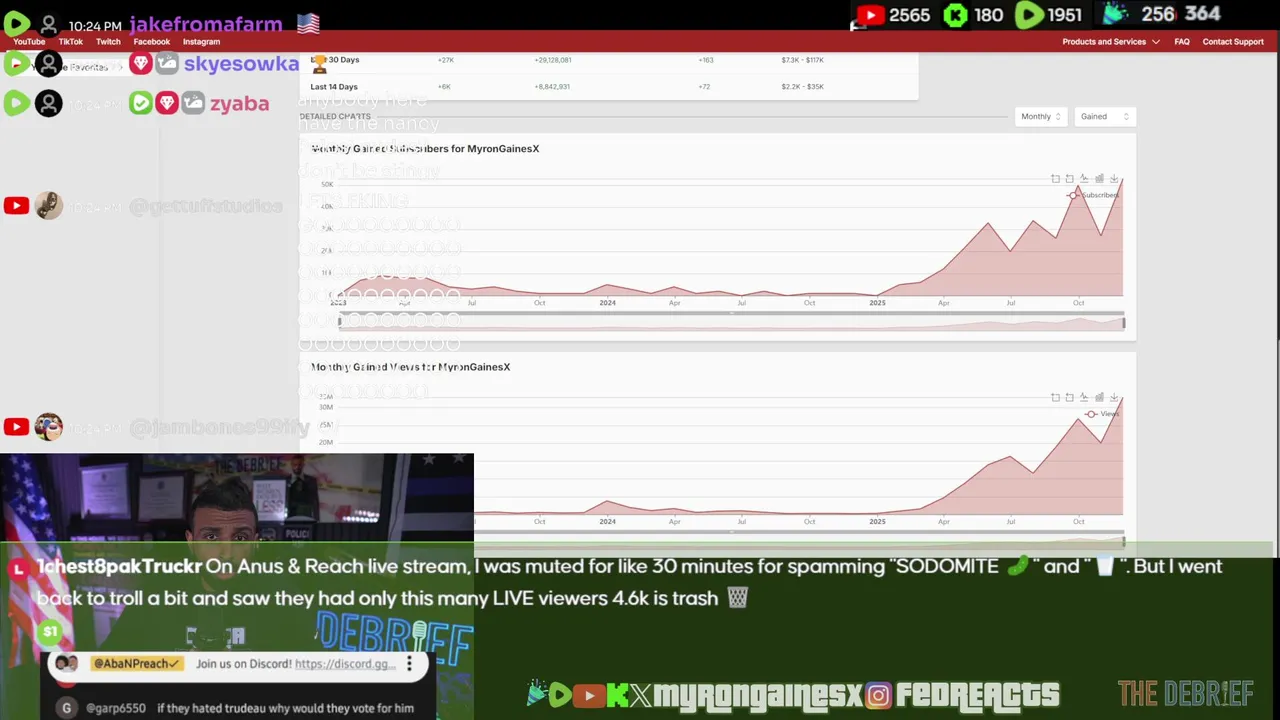Image resolution: width=1280 pixels, height=720 pixels.
Task: Click the YouTube icon beside @jambones chat
Action: [16, 427]
